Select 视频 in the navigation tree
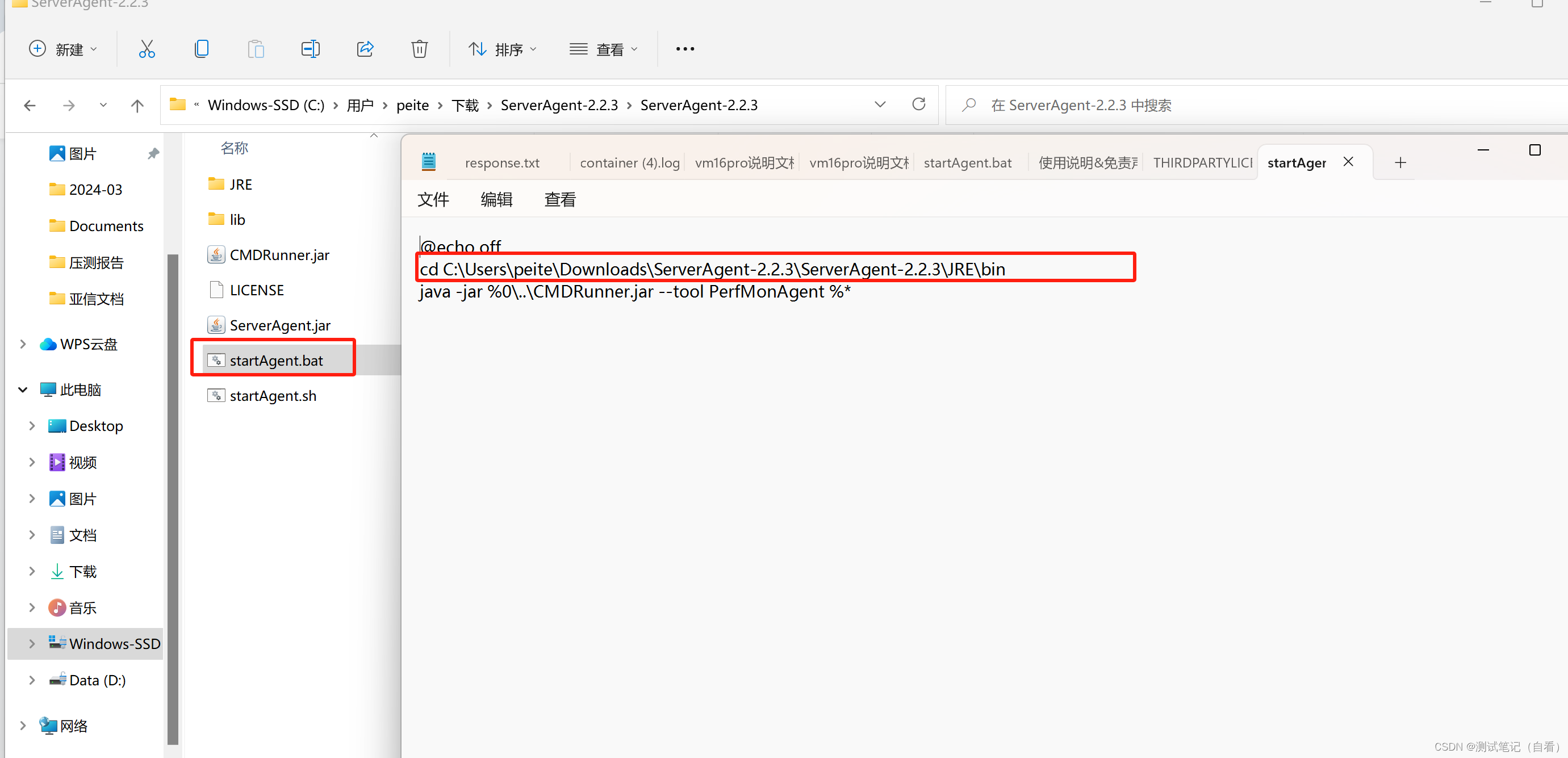This screenshot has height=758, width=1568. [73, 462]
